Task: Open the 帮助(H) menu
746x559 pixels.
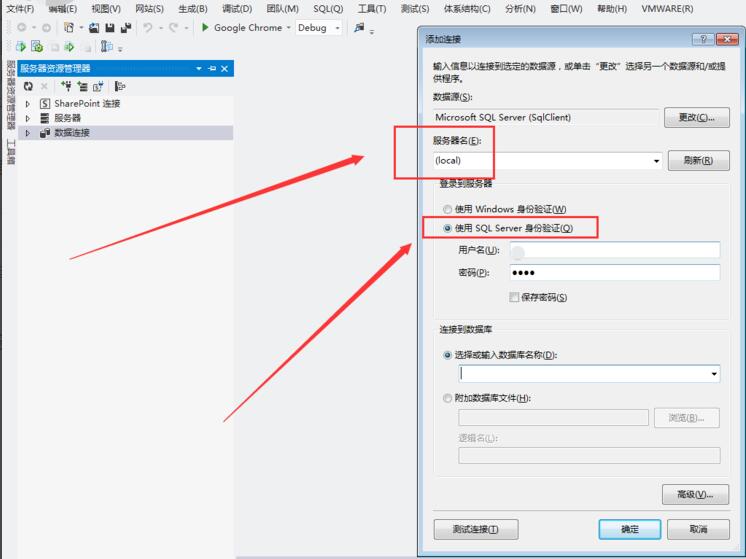Action: (612, 9)
